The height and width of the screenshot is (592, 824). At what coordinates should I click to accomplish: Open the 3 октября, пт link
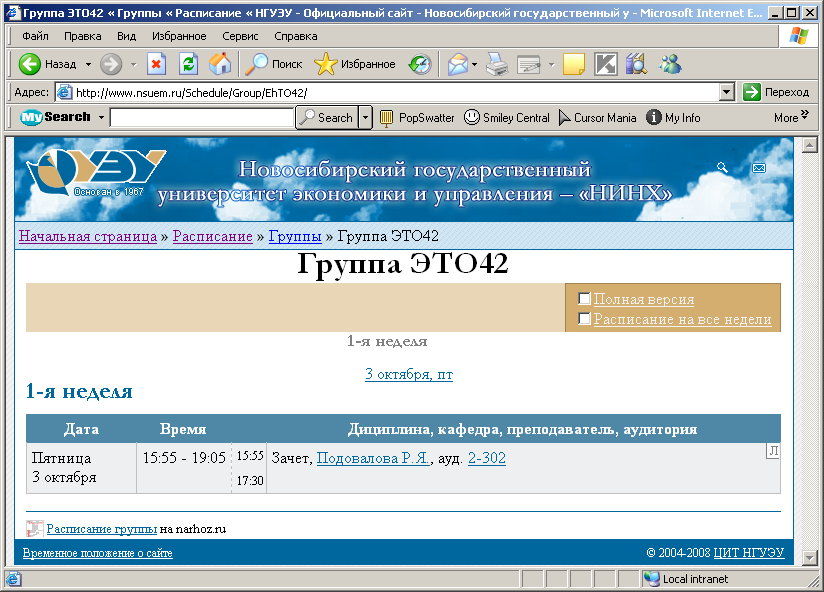tap(409, 375)
